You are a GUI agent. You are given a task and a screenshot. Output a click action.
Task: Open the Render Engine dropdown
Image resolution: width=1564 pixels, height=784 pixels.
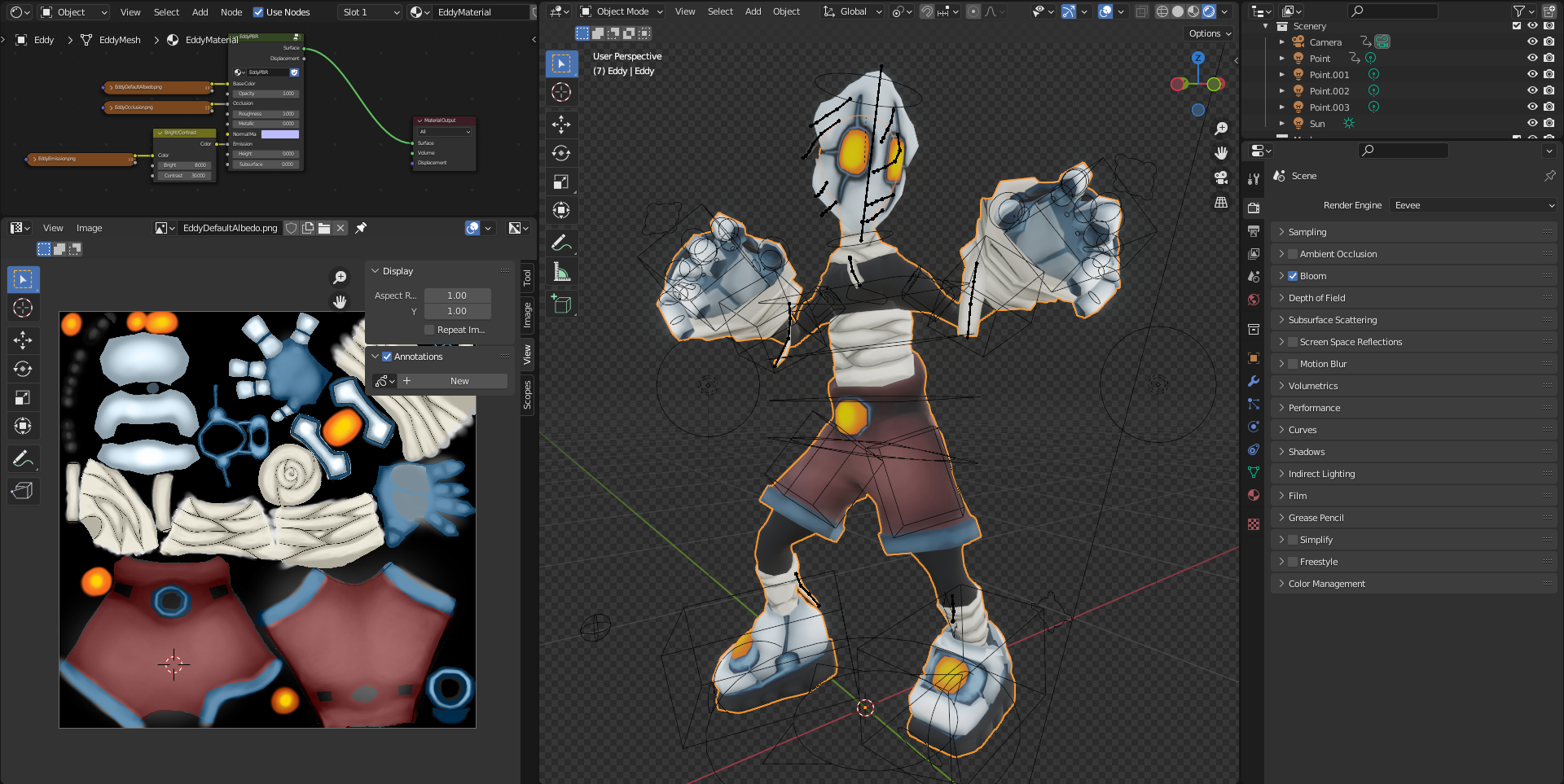[1473, 205]
